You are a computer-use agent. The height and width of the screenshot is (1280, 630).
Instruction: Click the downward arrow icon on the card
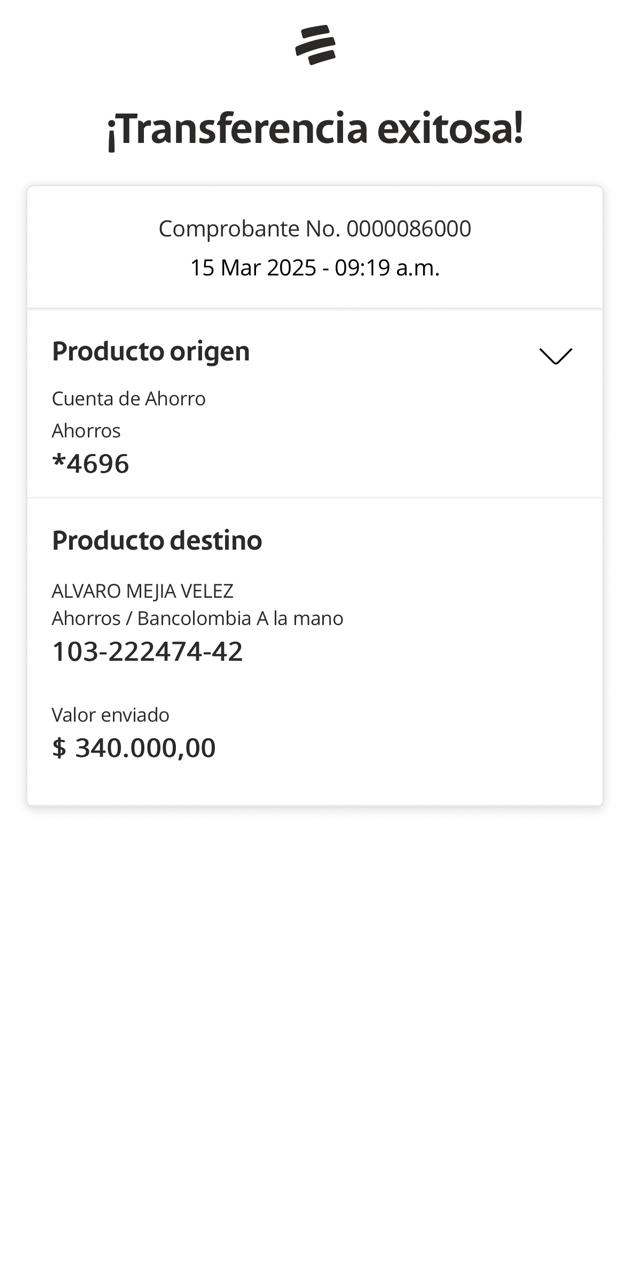point(556,355)
